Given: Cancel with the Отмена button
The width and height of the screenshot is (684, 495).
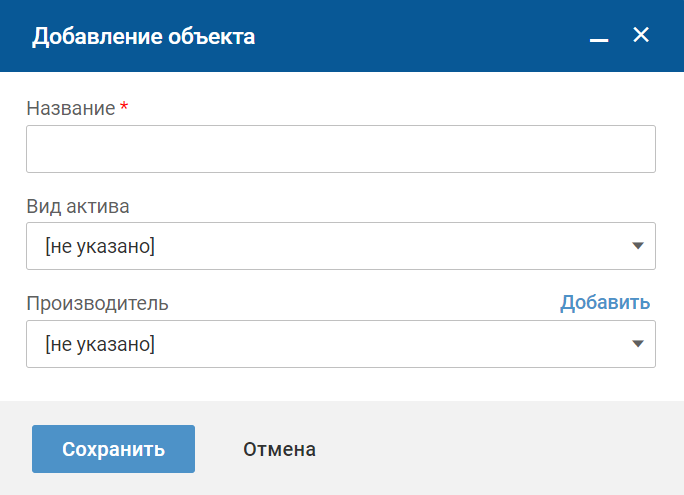Looking at the screenshot, I should tap(279, 449).
